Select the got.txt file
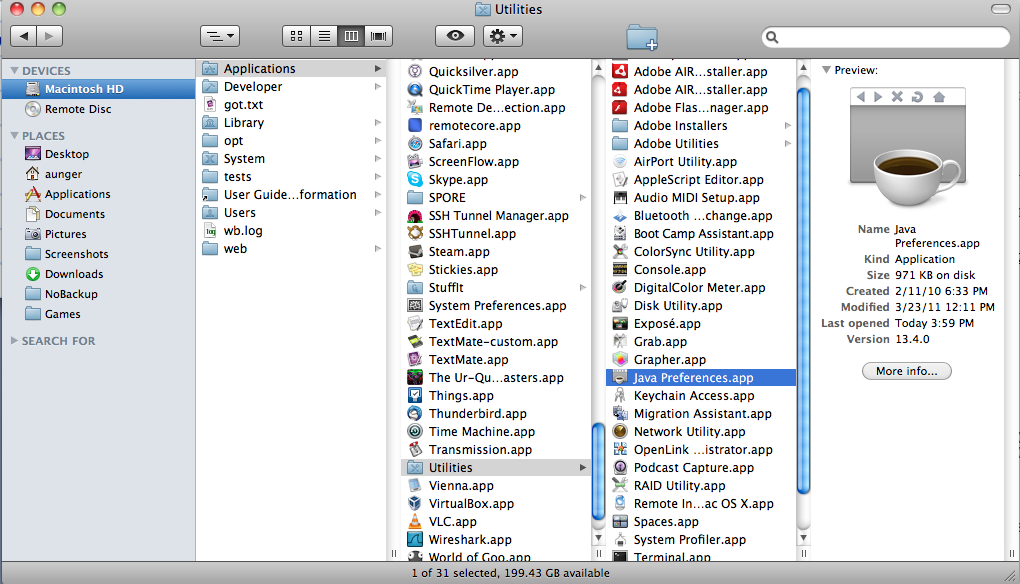This screenshot has height=584, width=1020. click(293, 105)
